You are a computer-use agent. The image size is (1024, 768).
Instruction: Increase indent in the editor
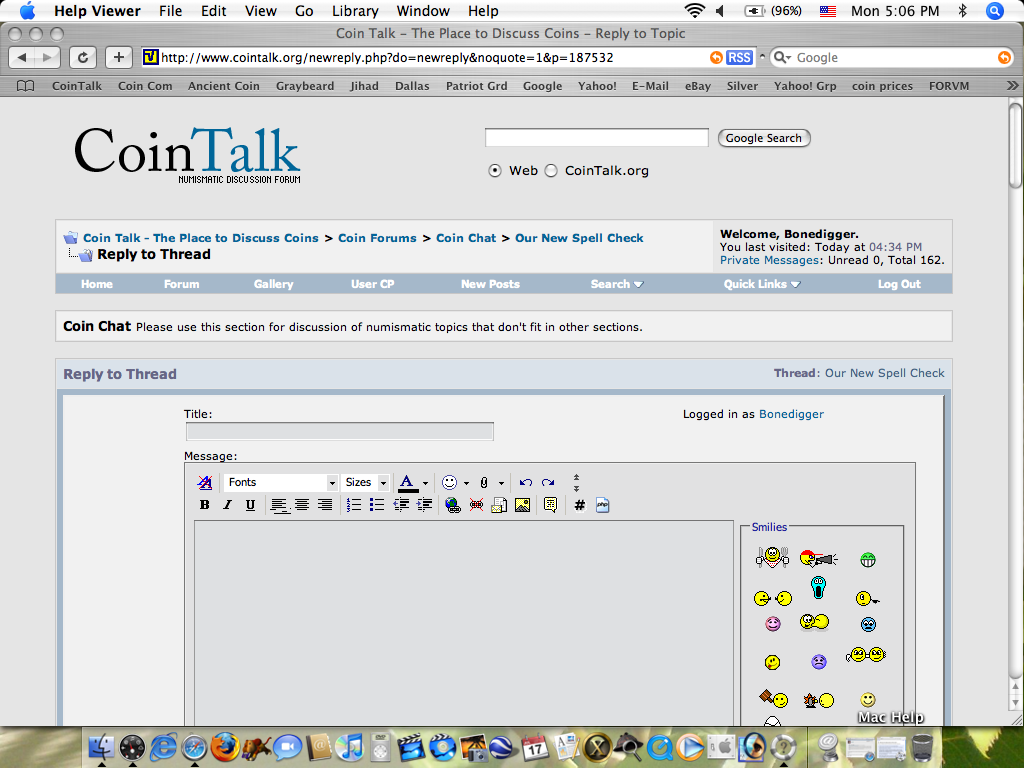(424, 505)
